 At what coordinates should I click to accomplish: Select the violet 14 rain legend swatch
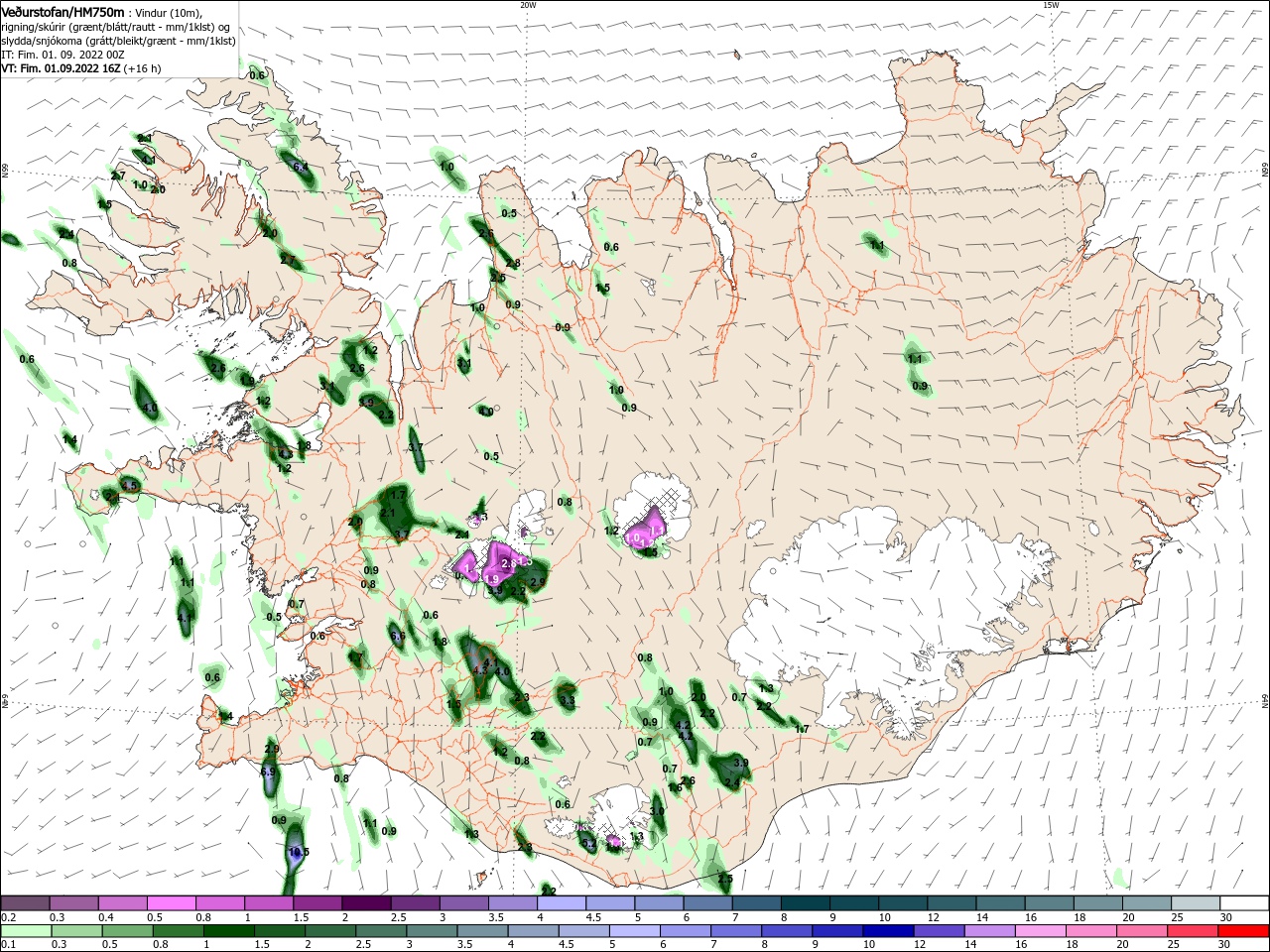coord(989,931)
